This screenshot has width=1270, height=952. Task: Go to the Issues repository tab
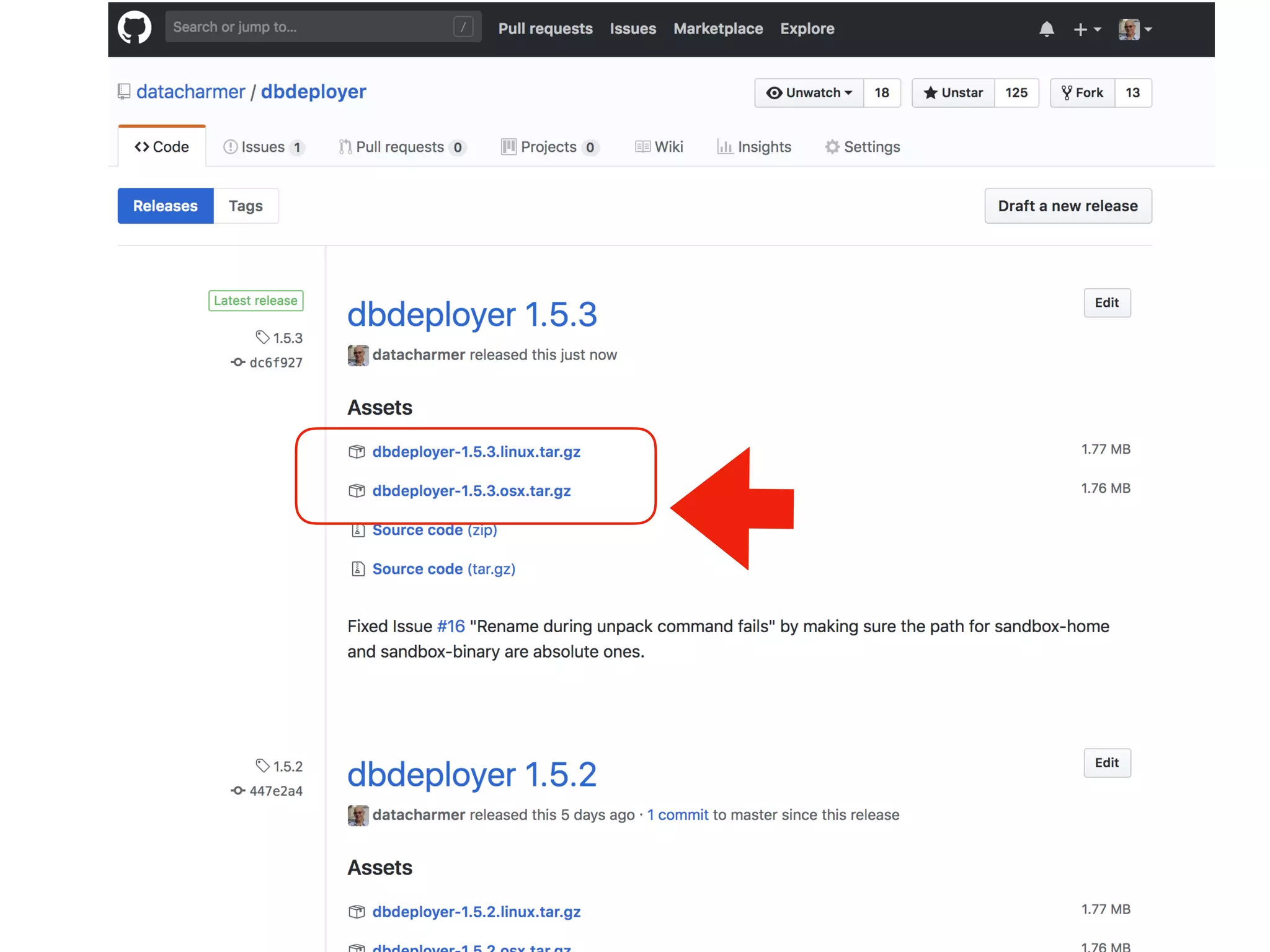pos(263,147)
